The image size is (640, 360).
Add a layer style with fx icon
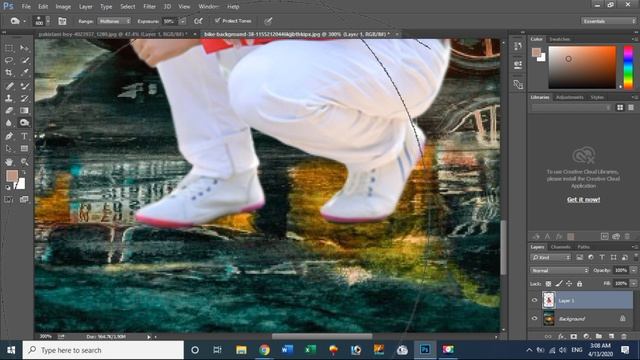coord(561,336)
